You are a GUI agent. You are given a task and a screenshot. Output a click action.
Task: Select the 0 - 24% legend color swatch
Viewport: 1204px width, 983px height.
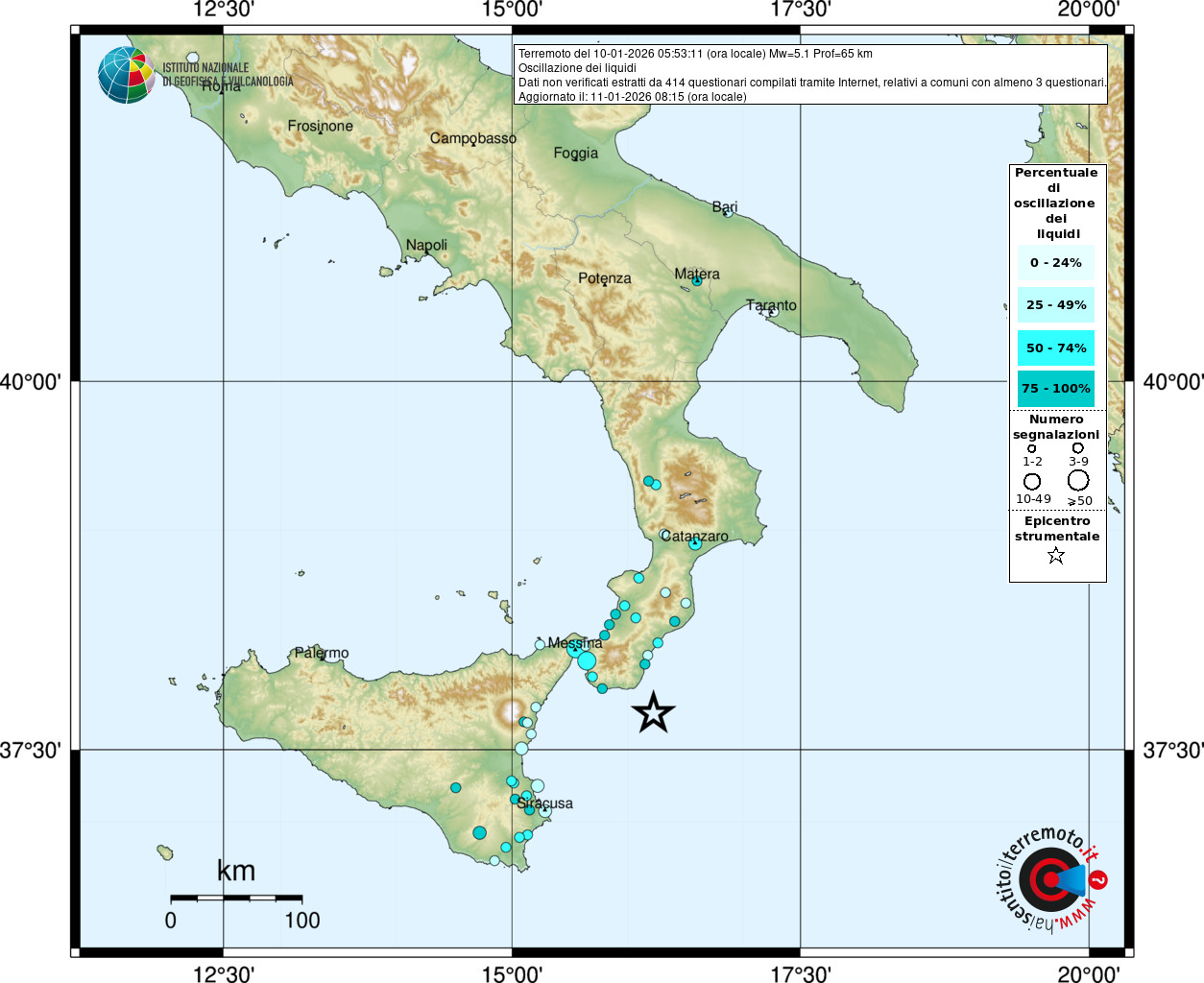pos(1056,262)
